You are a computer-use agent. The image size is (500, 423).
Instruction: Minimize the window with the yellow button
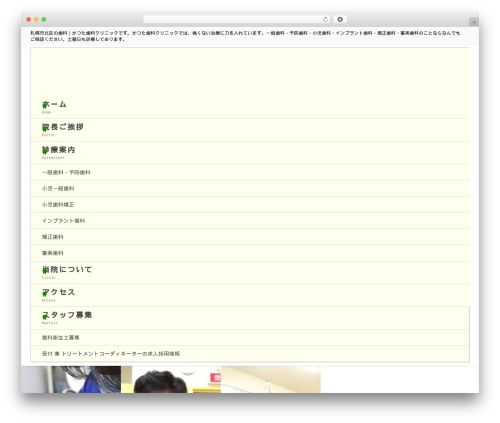pos(36,20)
